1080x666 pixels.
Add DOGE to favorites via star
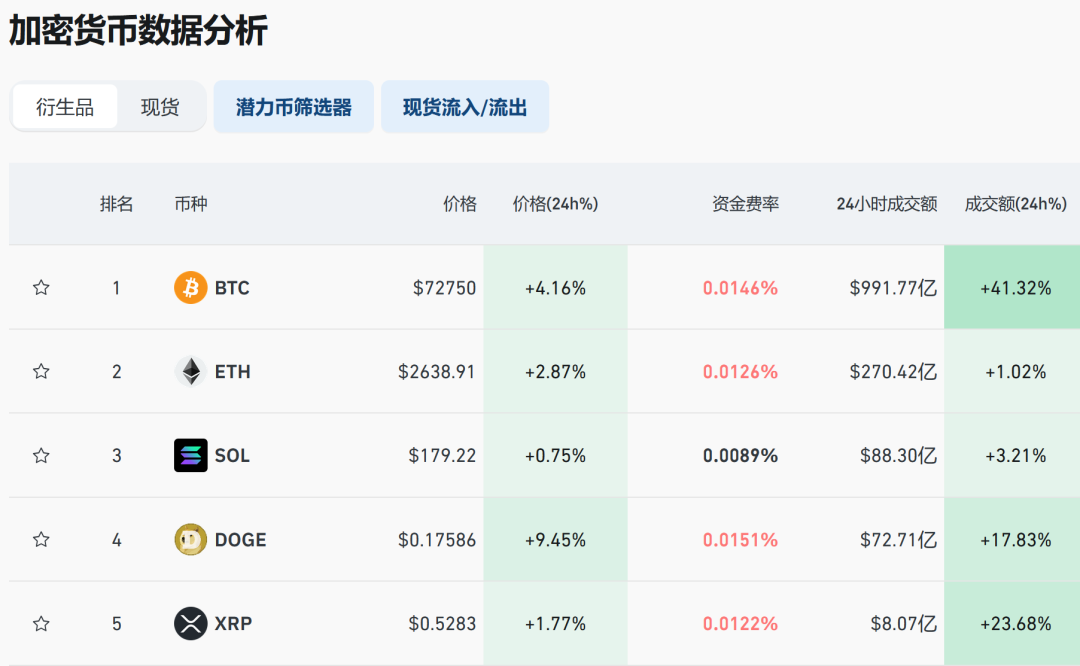click(x=41, y=540)
